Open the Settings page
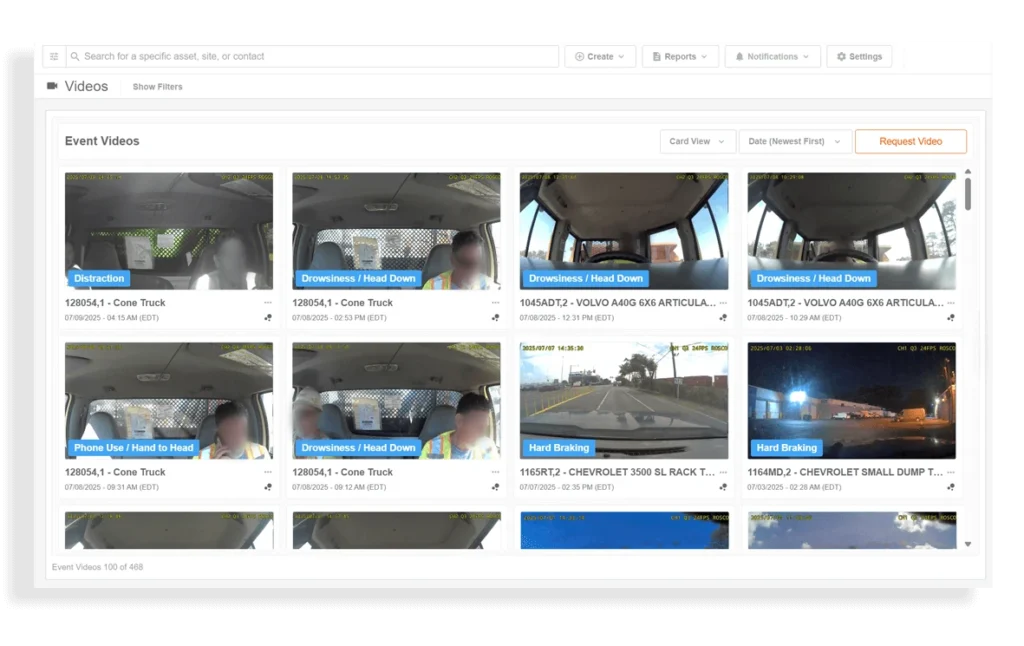Viewport: 1024px width, 646px height. coord(859,57)
